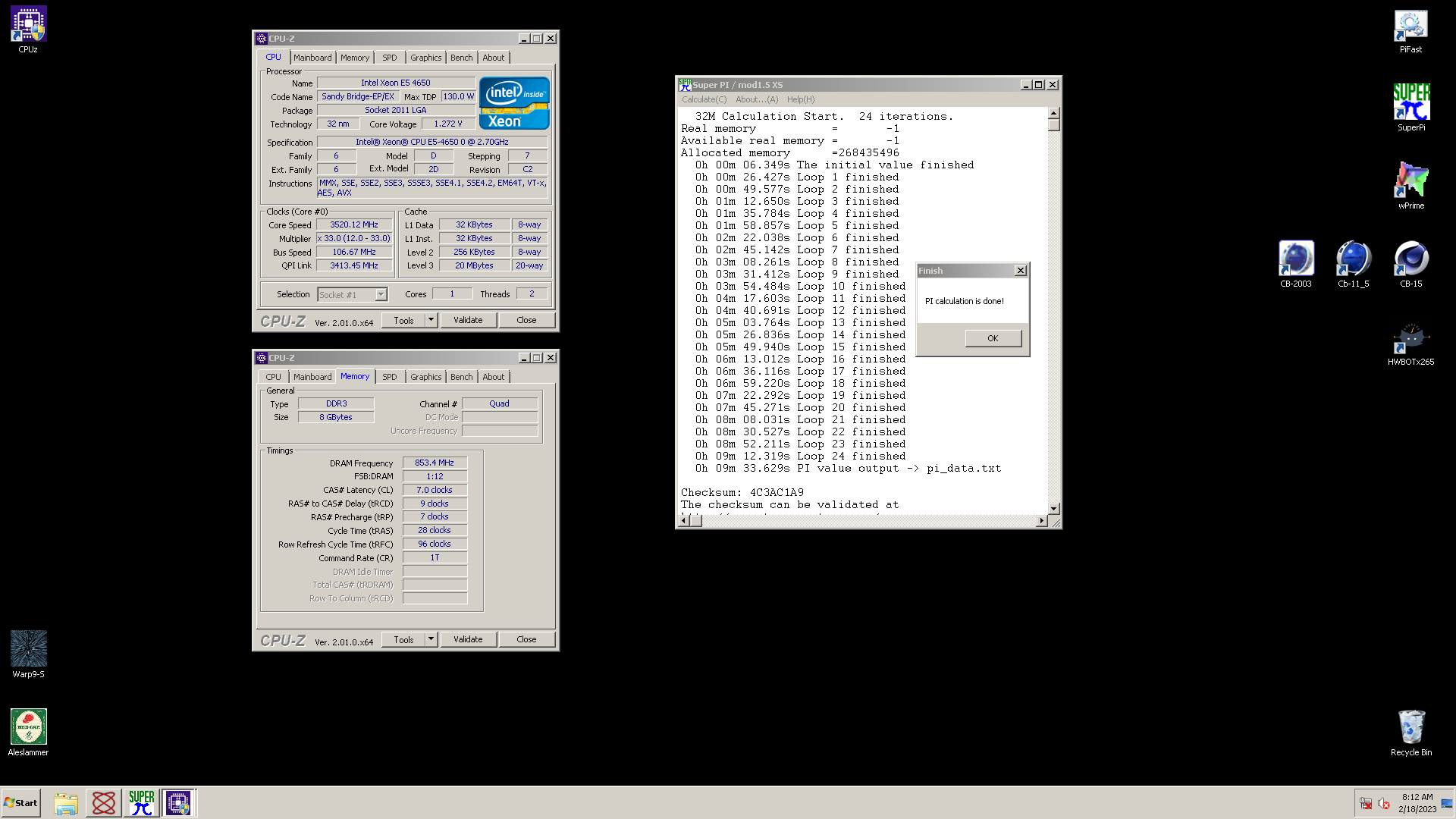Open Graphics tab in top CPU-Z window

[x=426, y=58]
